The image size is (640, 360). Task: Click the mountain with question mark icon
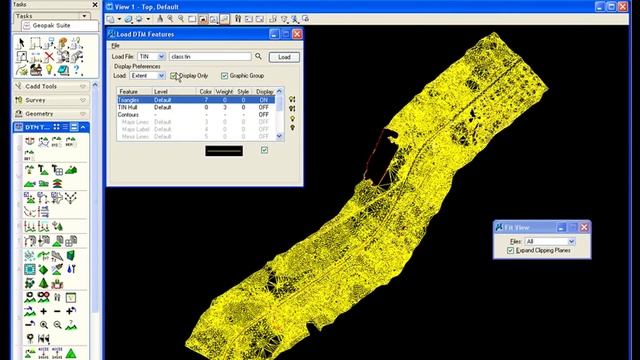pos(71,325)
